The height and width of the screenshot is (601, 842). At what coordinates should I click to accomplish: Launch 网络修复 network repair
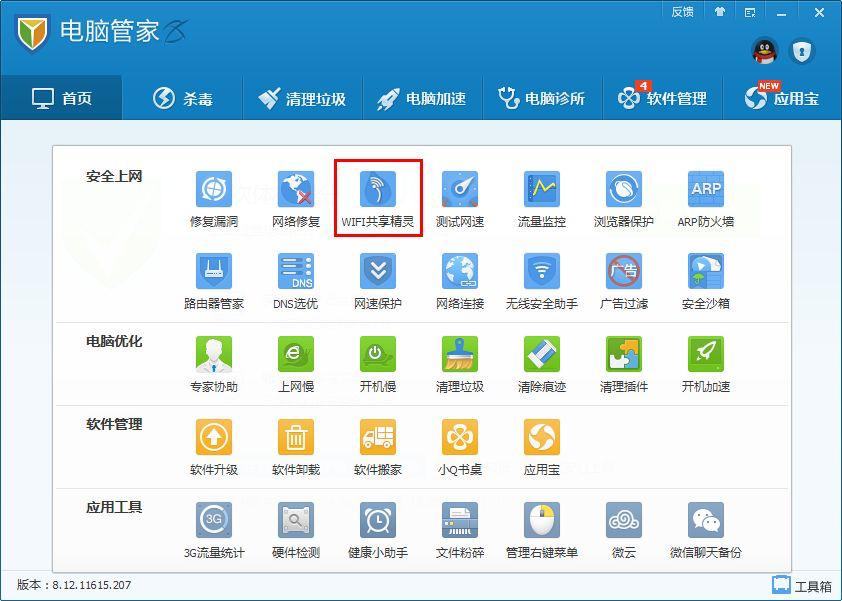click(296, 198)
